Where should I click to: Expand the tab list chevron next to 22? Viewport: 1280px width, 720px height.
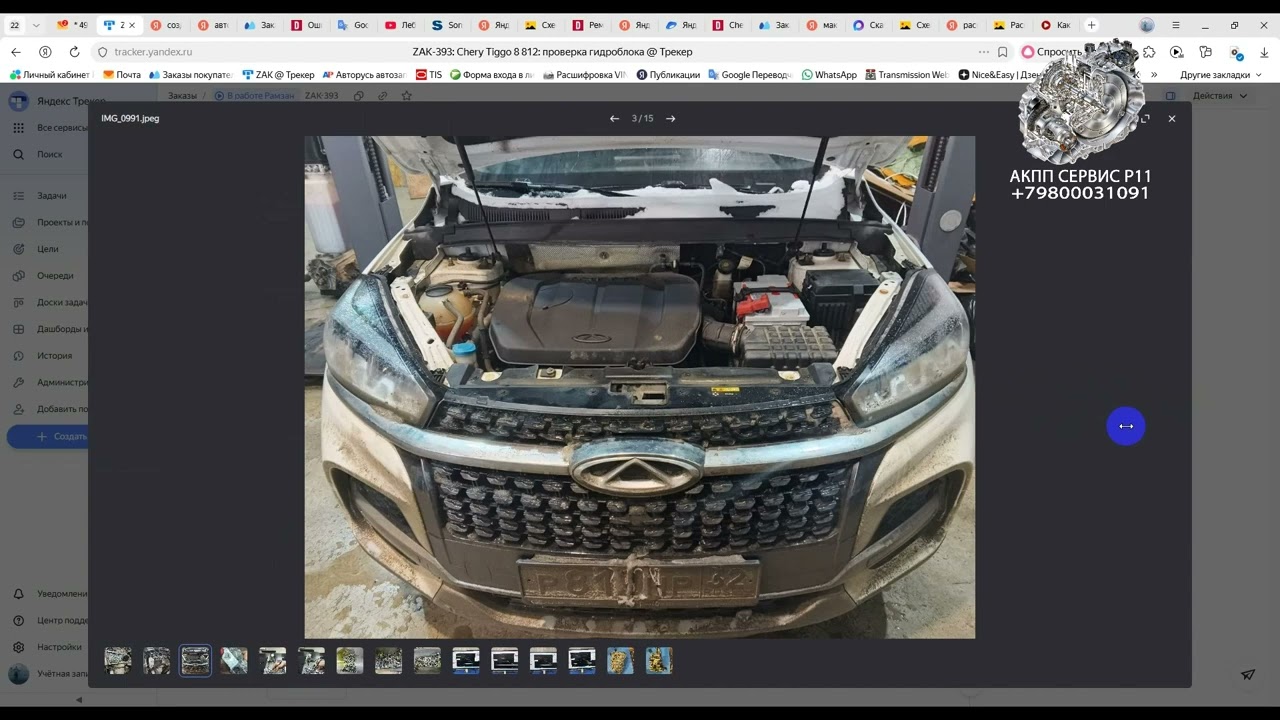click(x=37, y=25)
